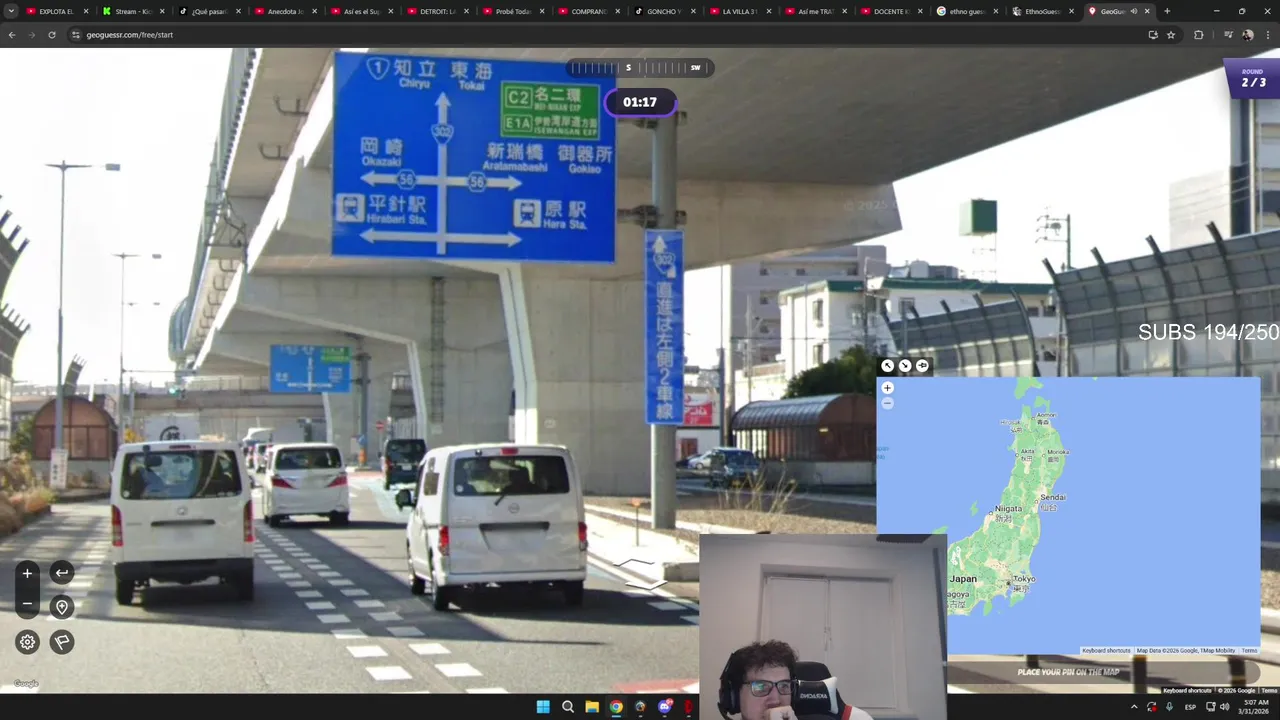
Task: Install the app from the address bar icon
Action: click(x=1153, y=35)
